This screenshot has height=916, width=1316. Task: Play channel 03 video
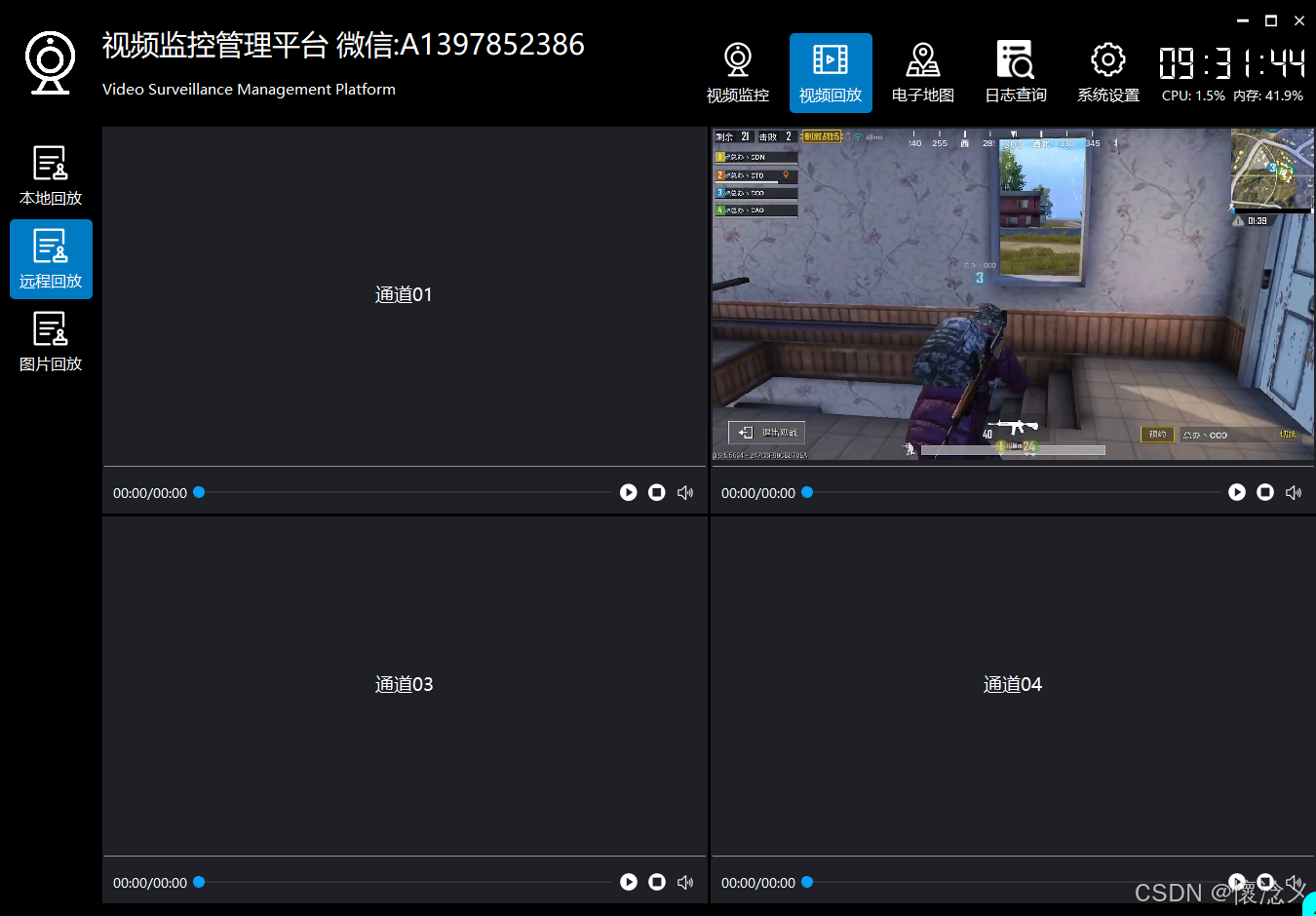pos(629,882)
